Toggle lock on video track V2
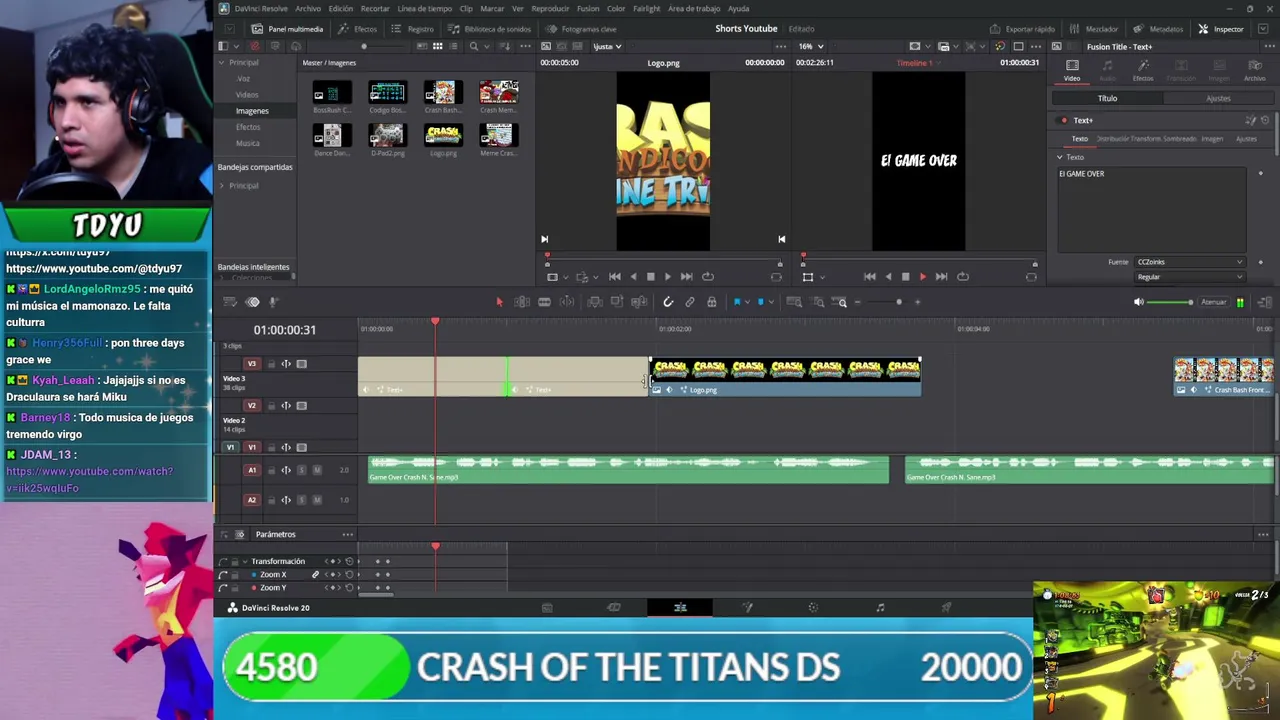The height and width of the screenshot is (720, 1280). [x=271, y=406]
